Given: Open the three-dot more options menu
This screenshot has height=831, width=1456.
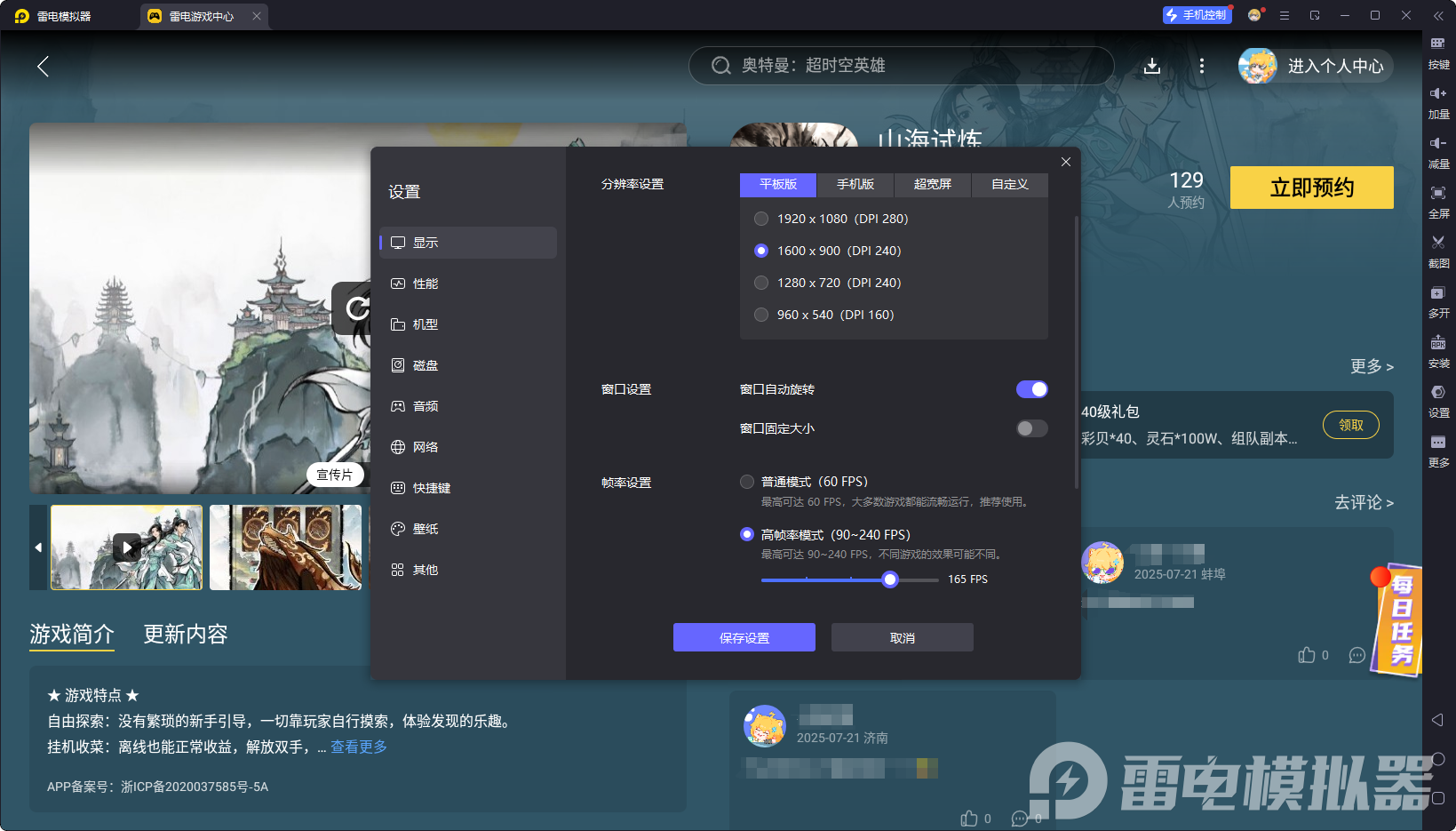Looking at the screenshot, I should coord(1202,66).
